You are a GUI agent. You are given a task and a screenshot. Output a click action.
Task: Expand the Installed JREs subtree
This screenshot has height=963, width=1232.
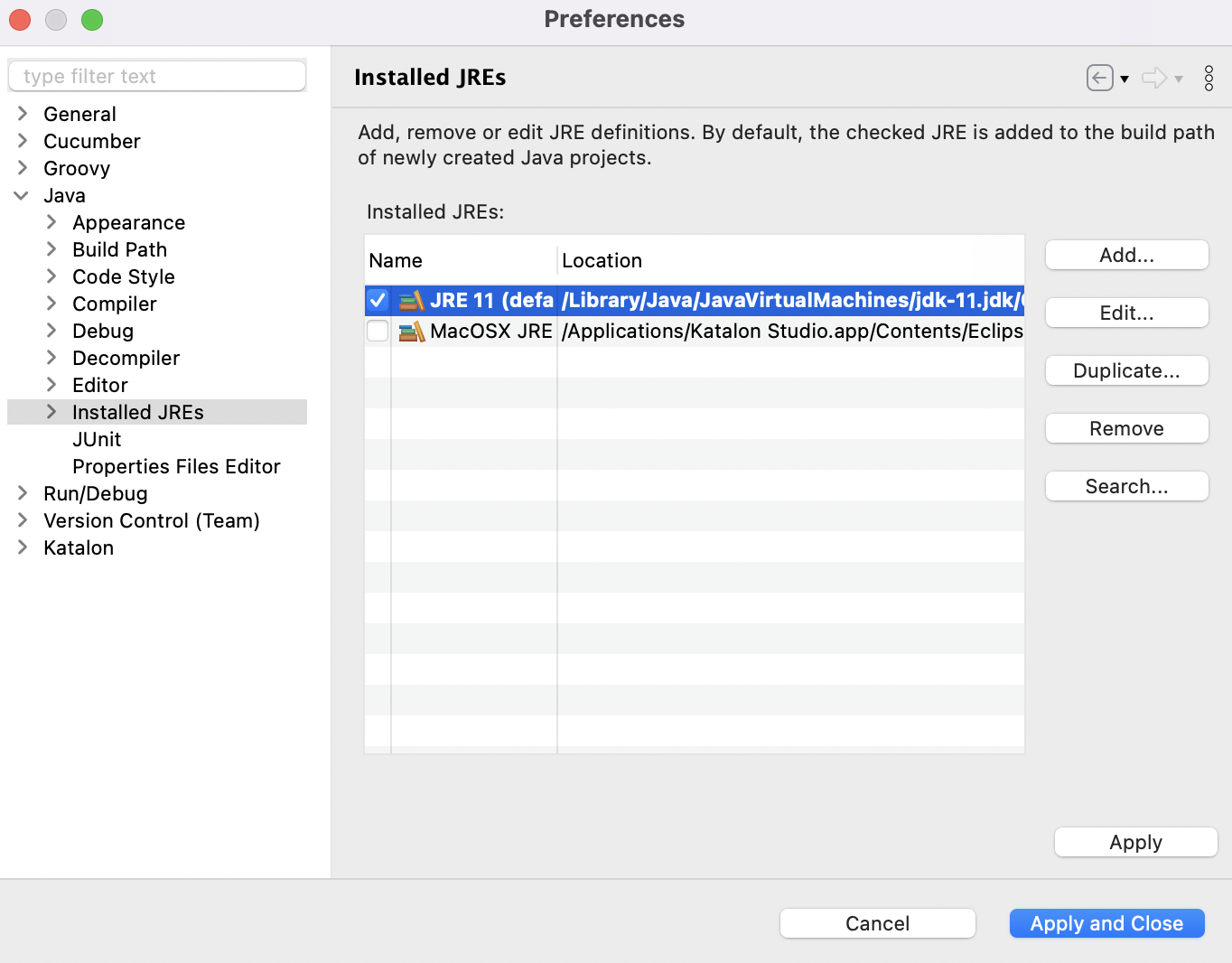click(51, 412)
